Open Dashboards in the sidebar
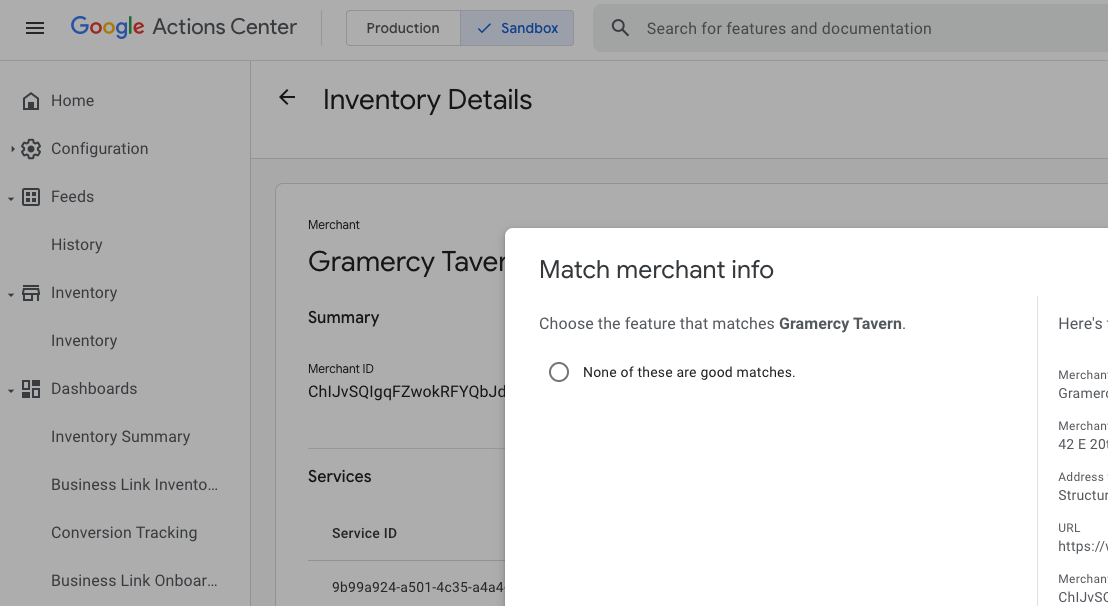1108x606 pixels. pos(94,389)
